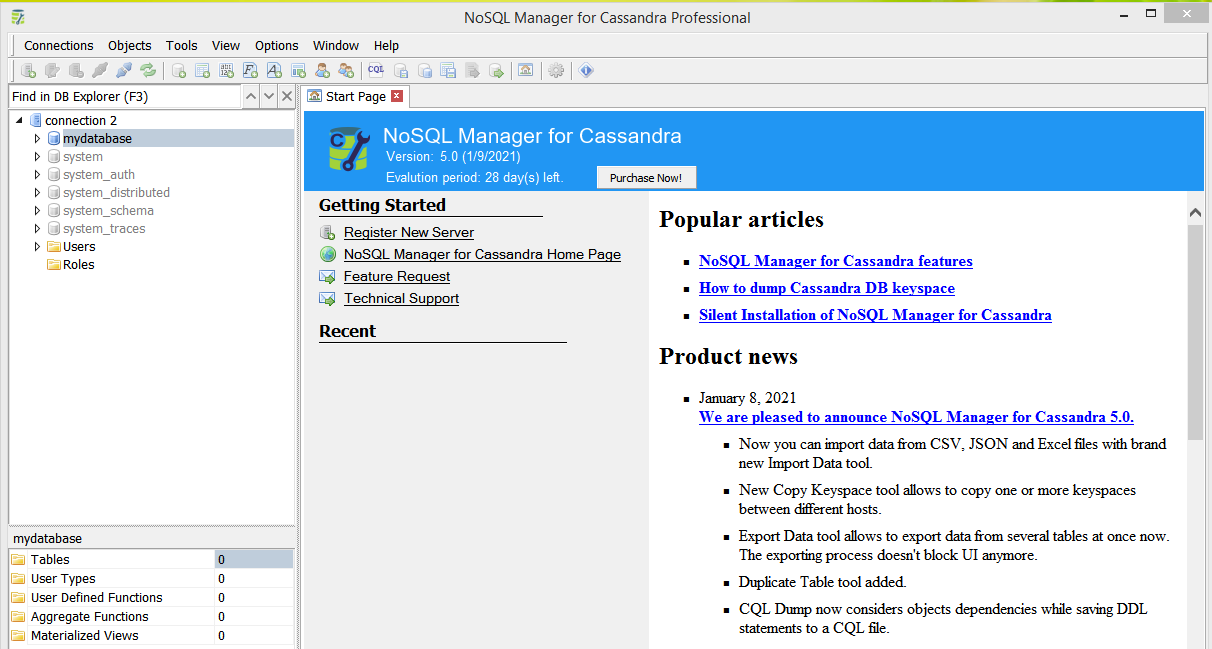The height and width of the screenshot is (649, 1212).
Task: Expand the system_distributed keyspace node
Action: pos(38,192)
